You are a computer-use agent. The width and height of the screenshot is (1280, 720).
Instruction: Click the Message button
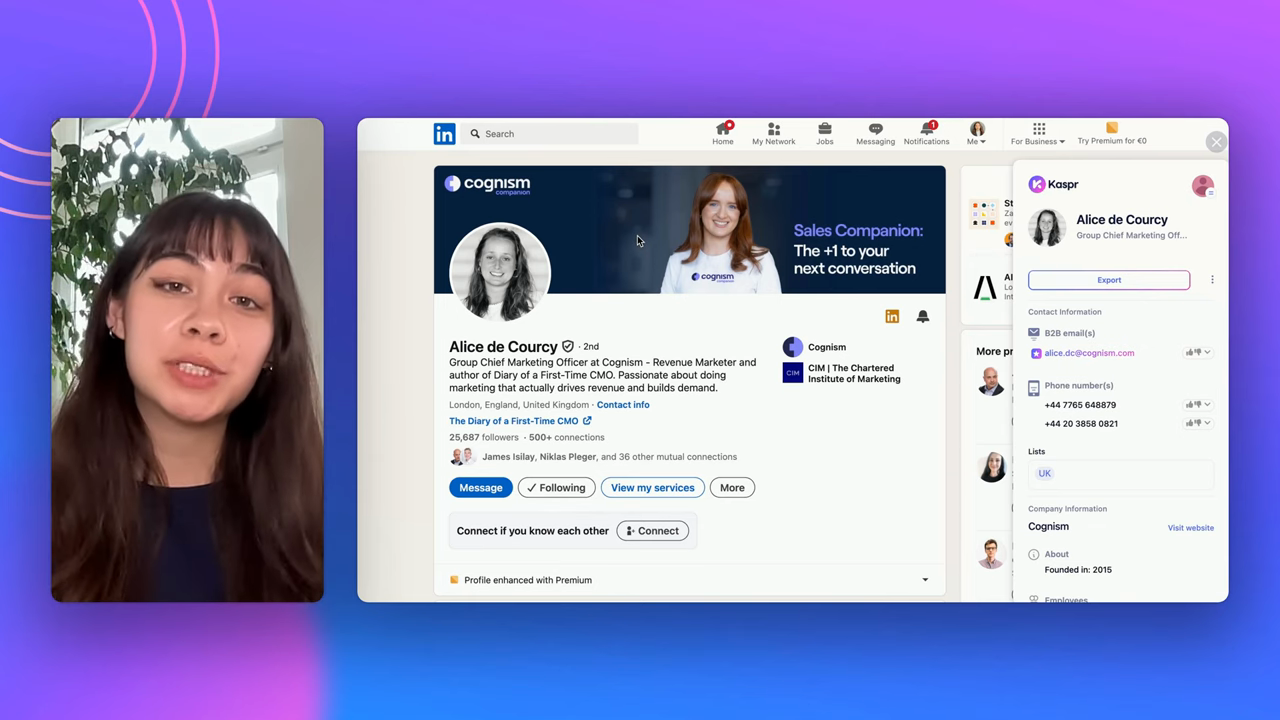click(x=481, y=488)
